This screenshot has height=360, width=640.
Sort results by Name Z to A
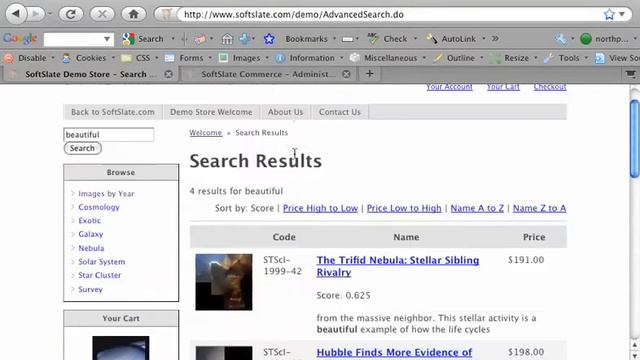(x=539, y=208)
